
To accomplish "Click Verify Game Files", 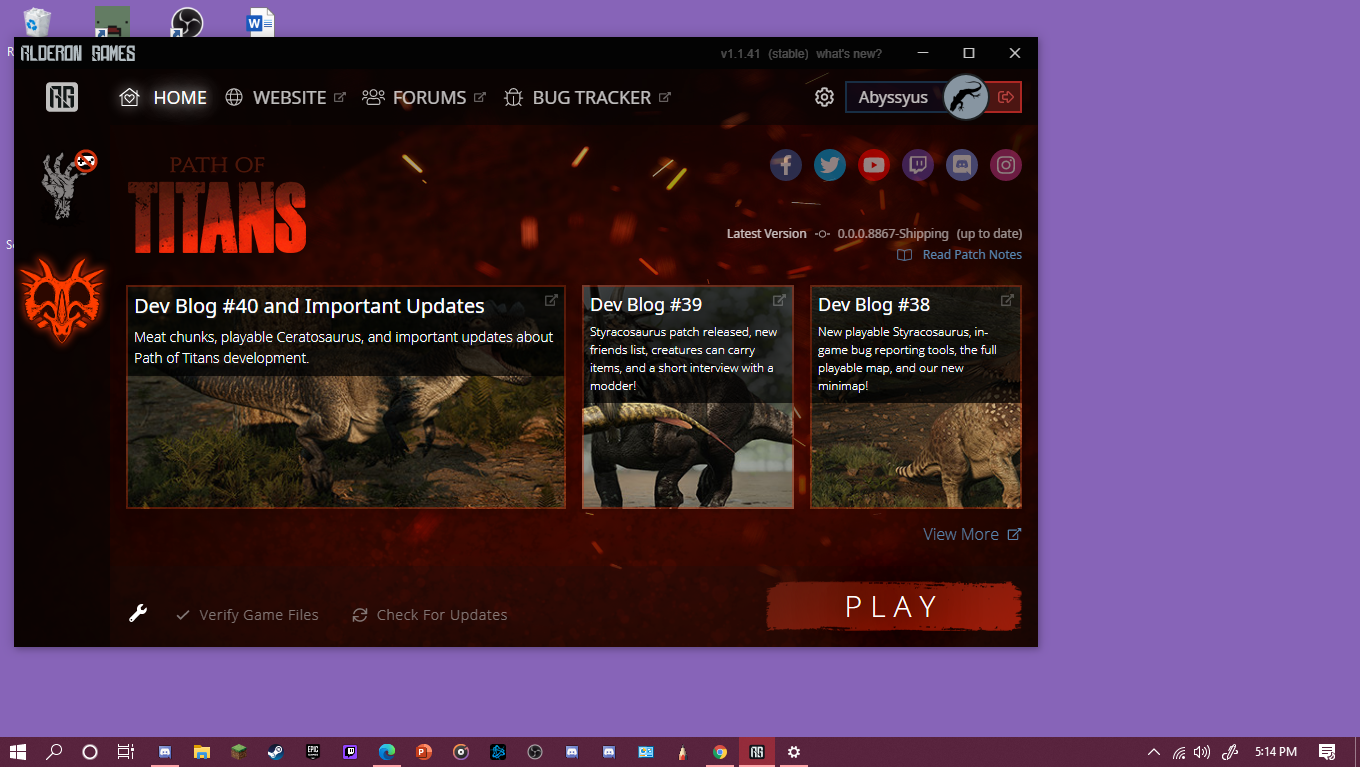I will (247, 615).
